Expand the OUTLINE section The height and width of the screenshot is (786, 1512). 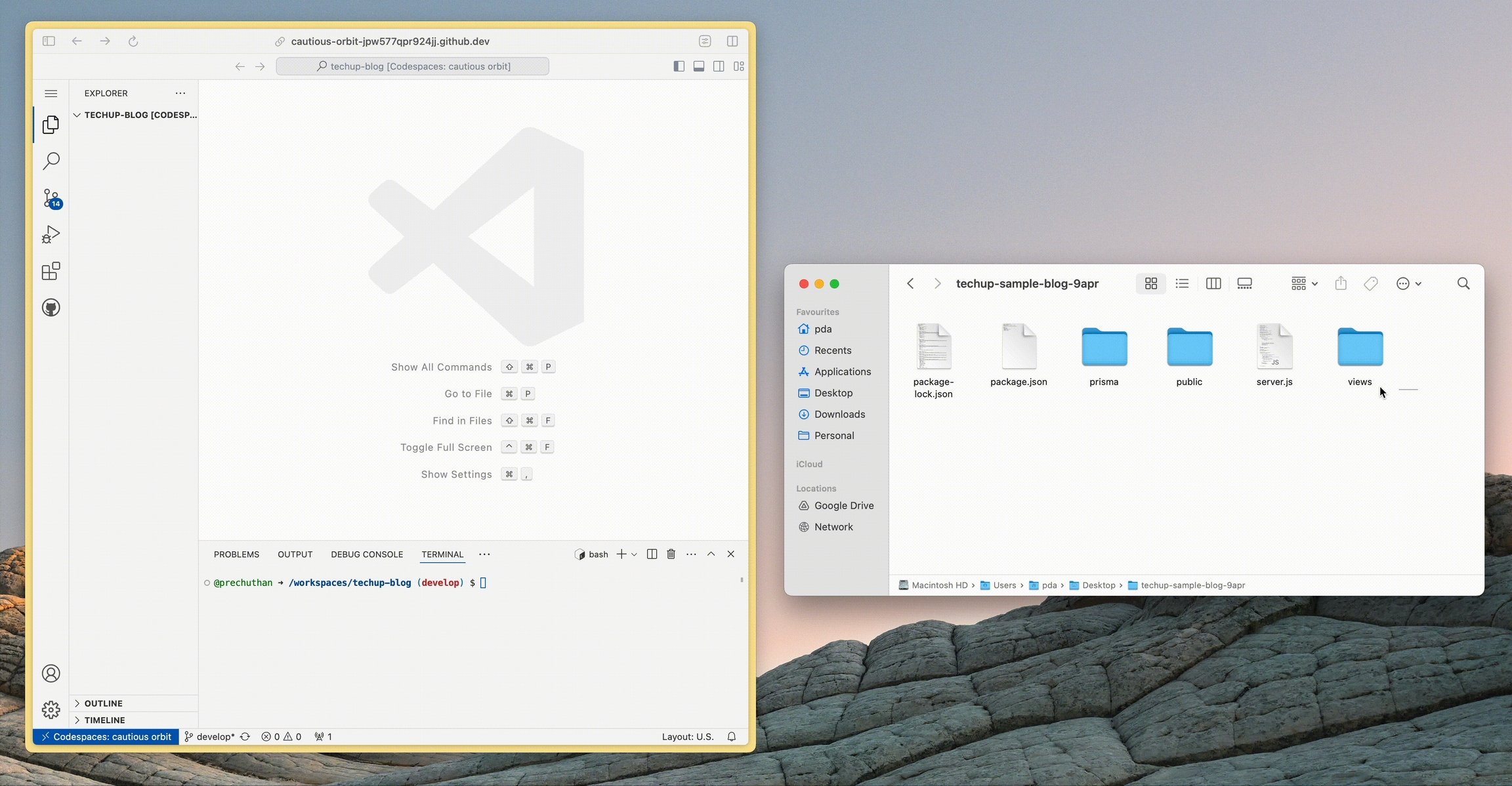103,703
